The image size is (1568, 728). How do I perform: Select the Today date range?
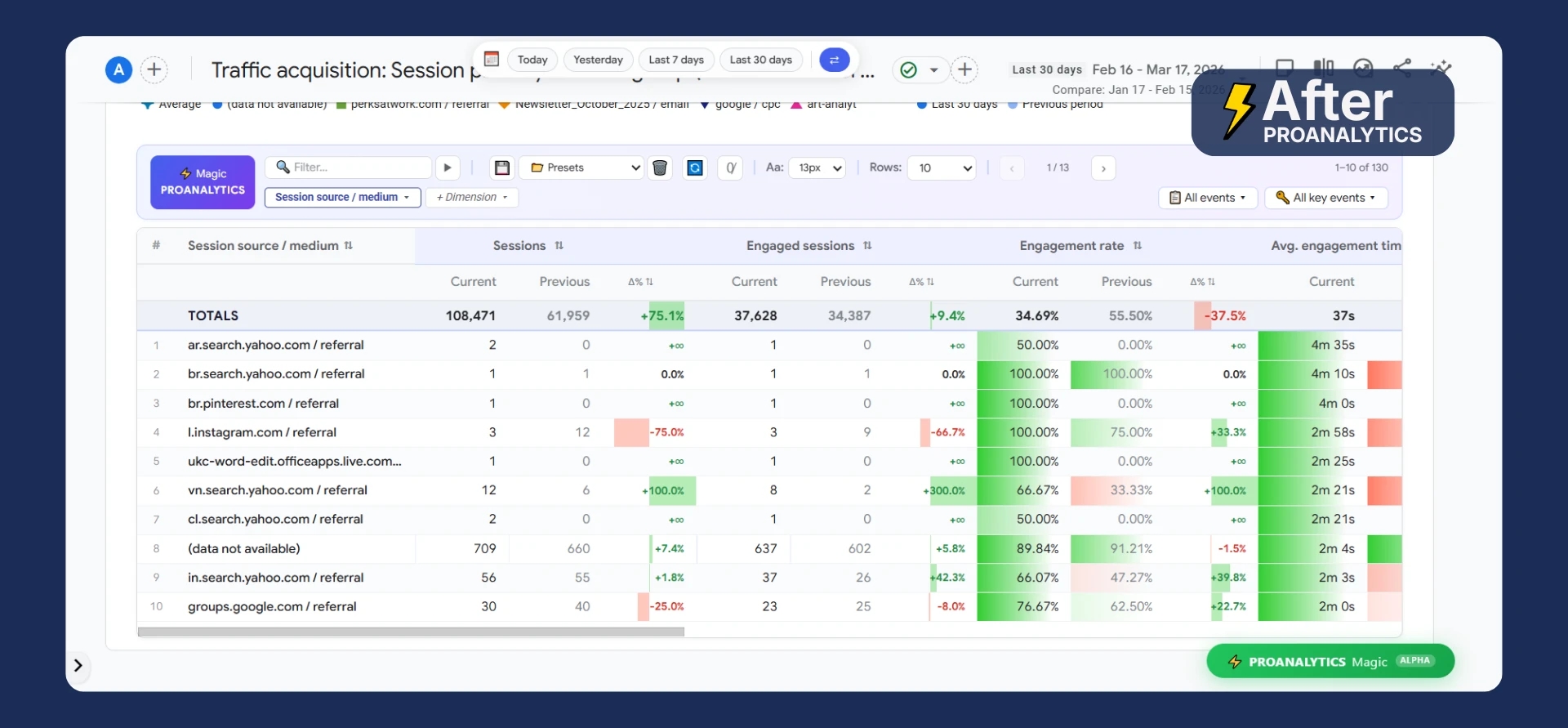click(x=532, y=60)
